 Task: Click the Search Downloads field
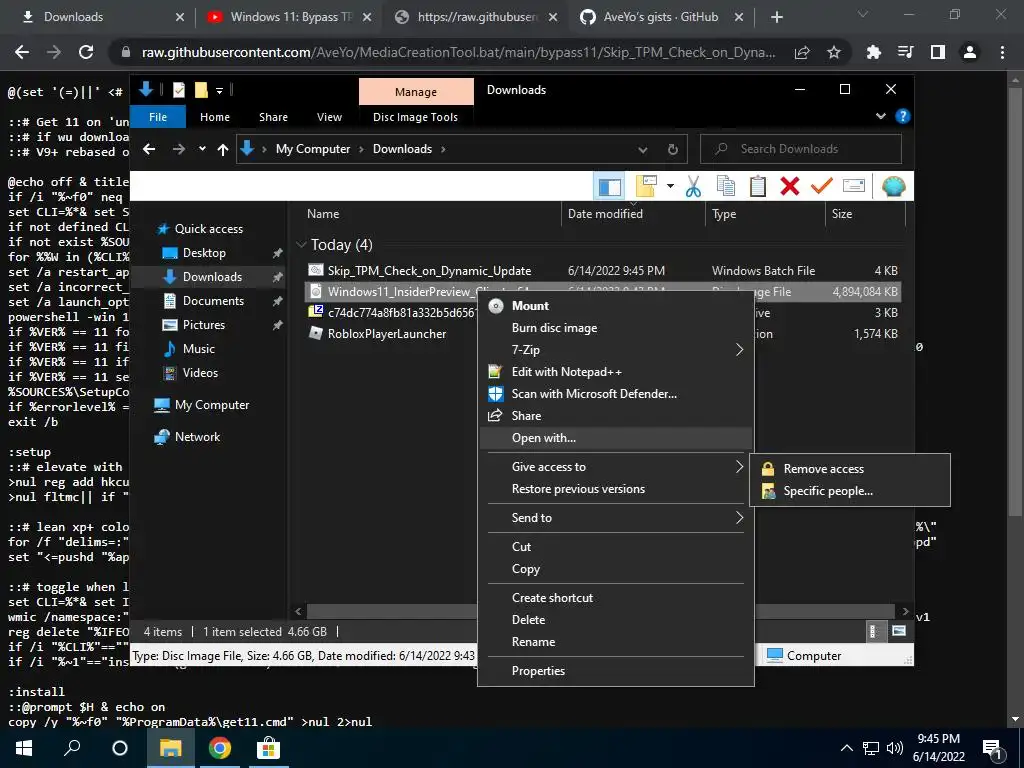tap(801, 149)
